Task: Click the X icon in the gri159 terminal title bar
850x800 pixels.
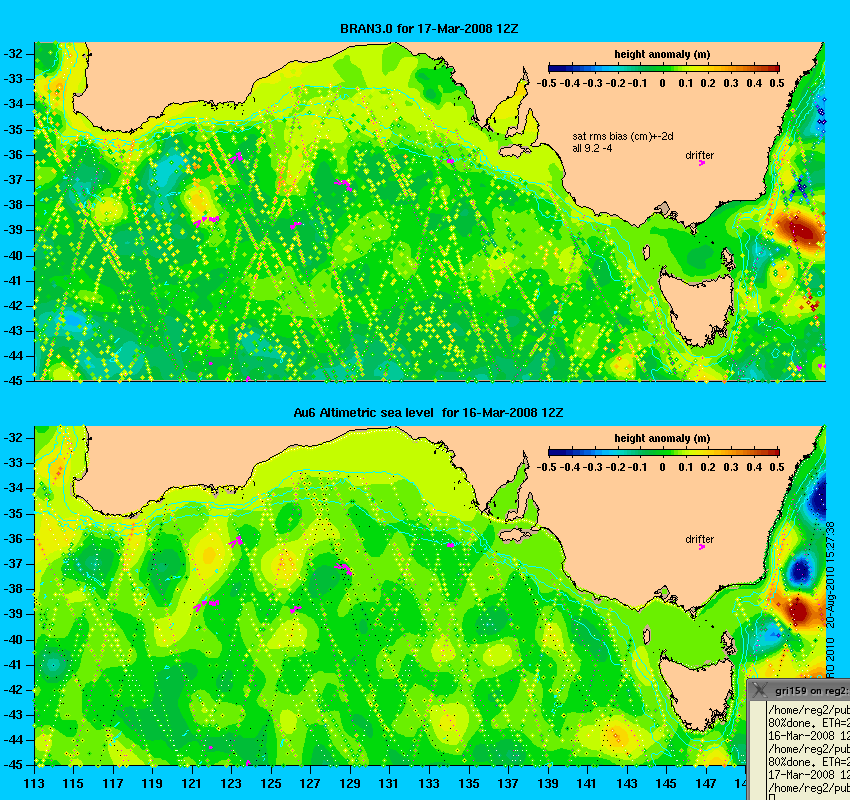Action: coord(760,690)
